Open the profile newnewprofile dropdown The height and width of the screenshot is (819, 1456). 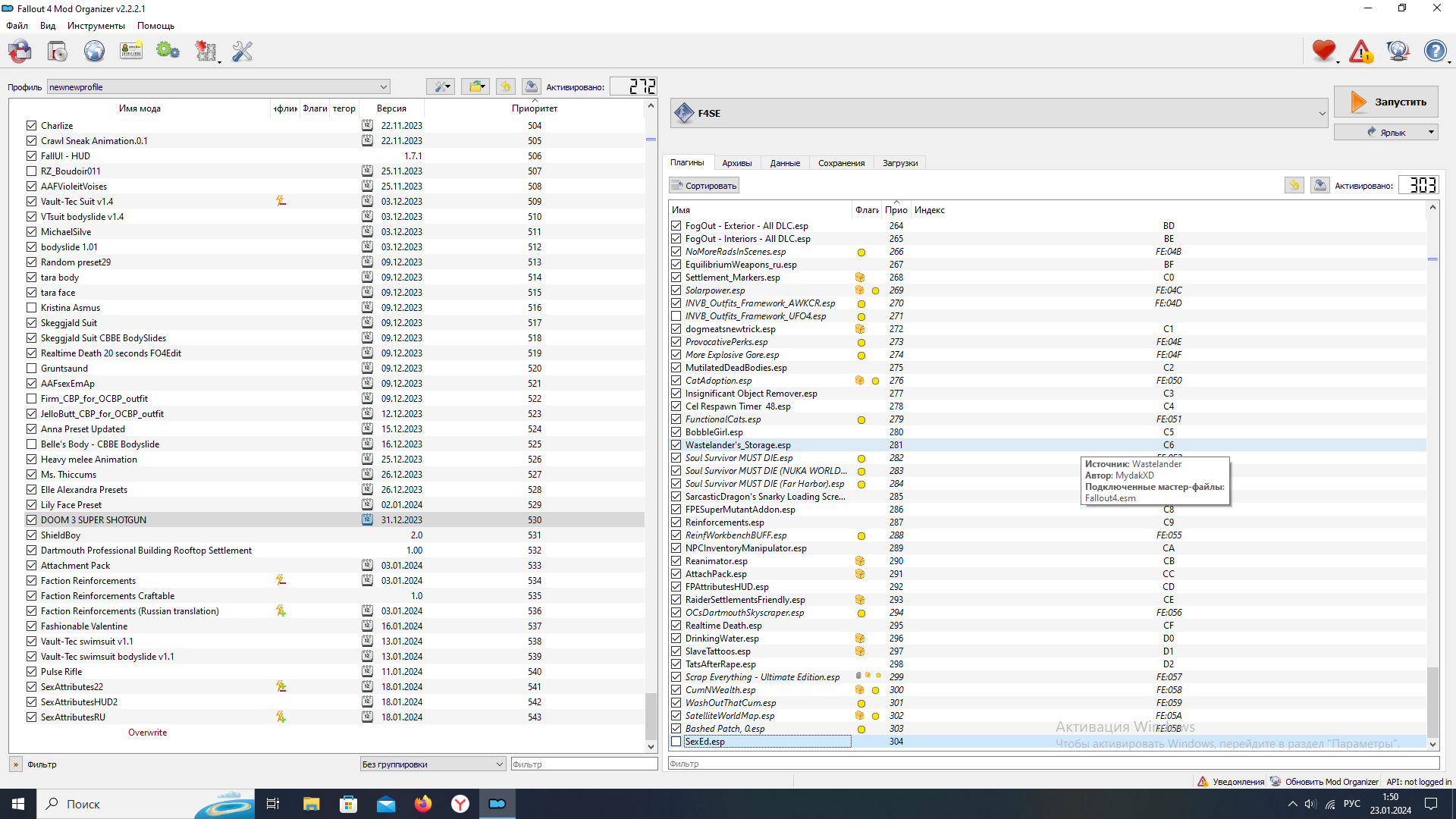pos(218,87)
